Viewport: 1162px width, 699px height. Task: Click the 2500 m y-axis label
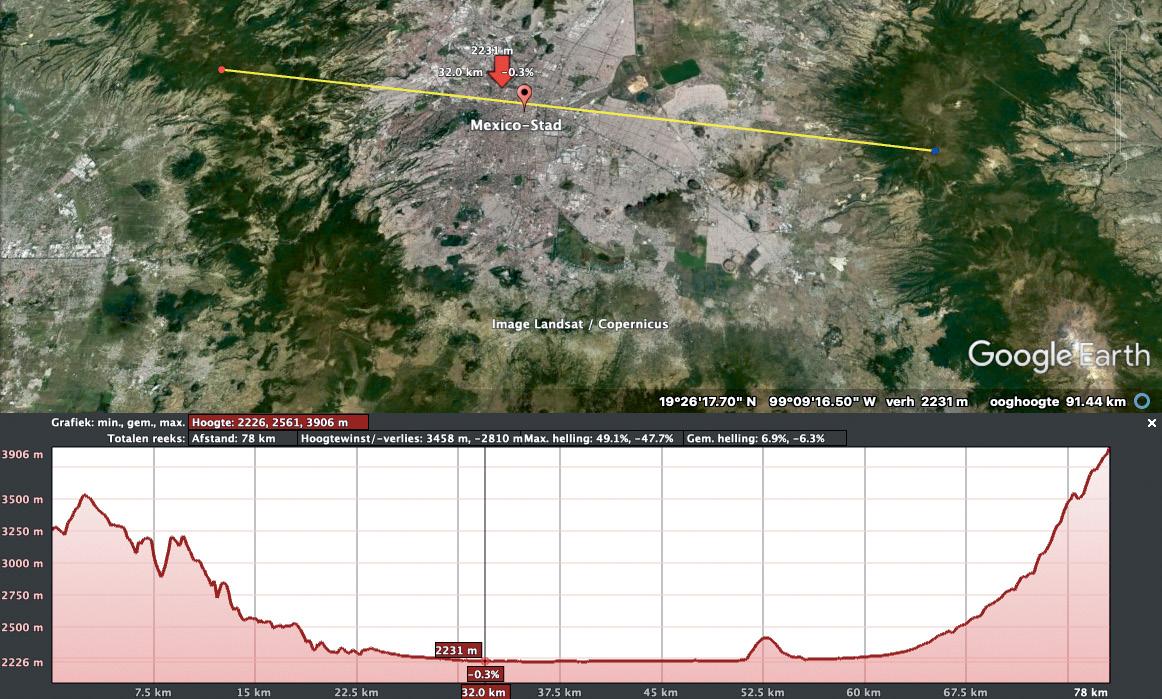pos(22,627)
